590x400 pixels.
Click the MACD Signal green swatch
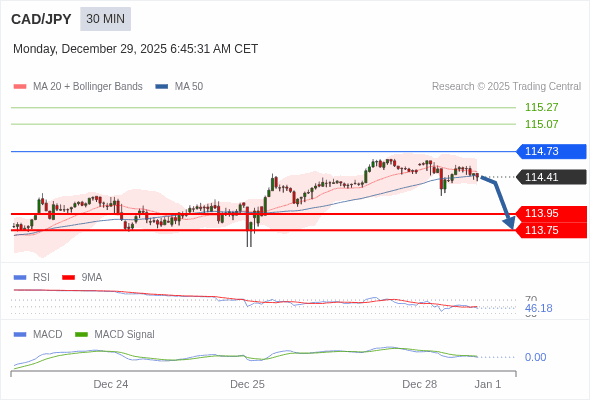coord(81,335)
